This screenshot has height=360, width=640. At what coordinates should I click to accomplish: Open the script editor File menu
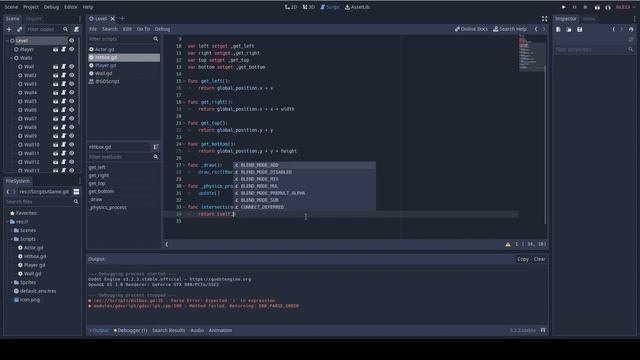93,29
